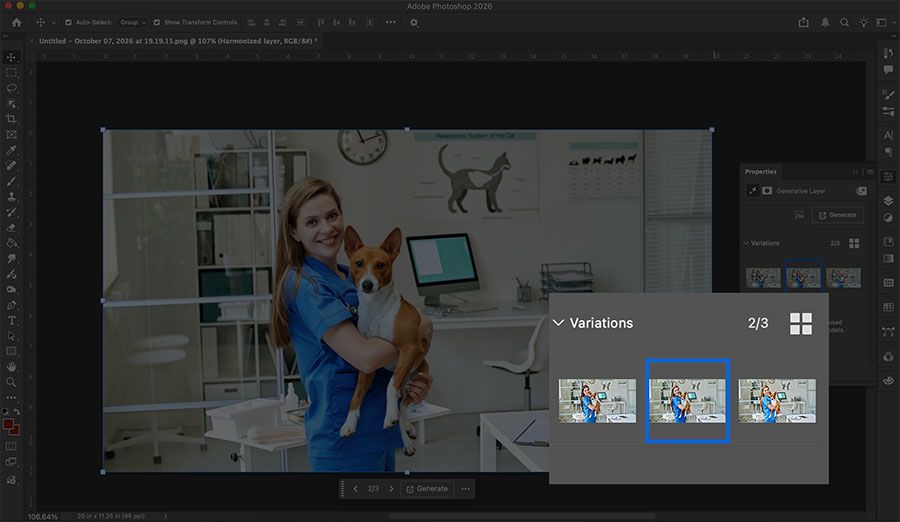Select the Brush tool

[11, 181]
